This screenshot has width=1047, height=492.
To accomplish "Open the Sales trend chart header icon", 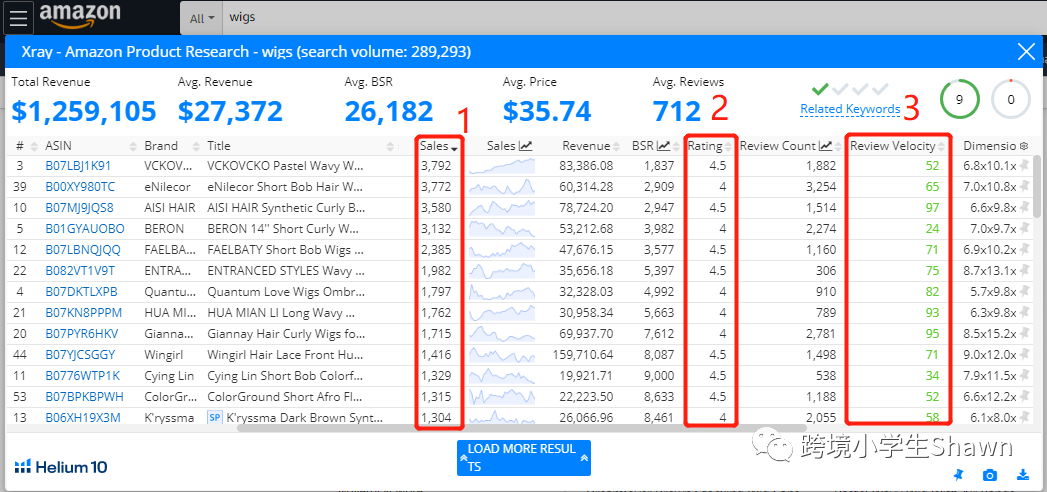I will pos(526,146).
